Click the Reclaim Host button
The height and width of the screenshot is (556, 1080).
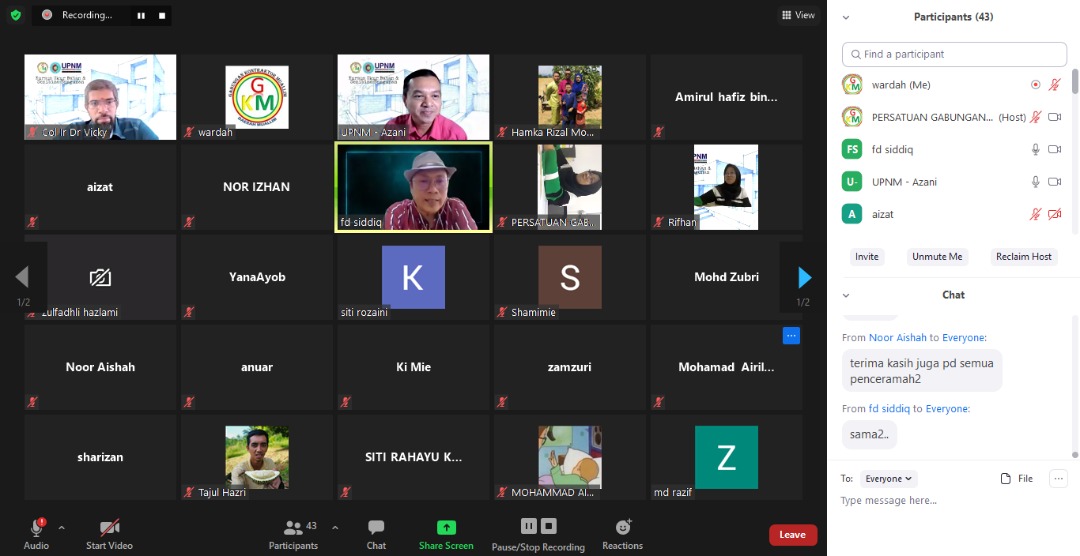click(1024, 257)
